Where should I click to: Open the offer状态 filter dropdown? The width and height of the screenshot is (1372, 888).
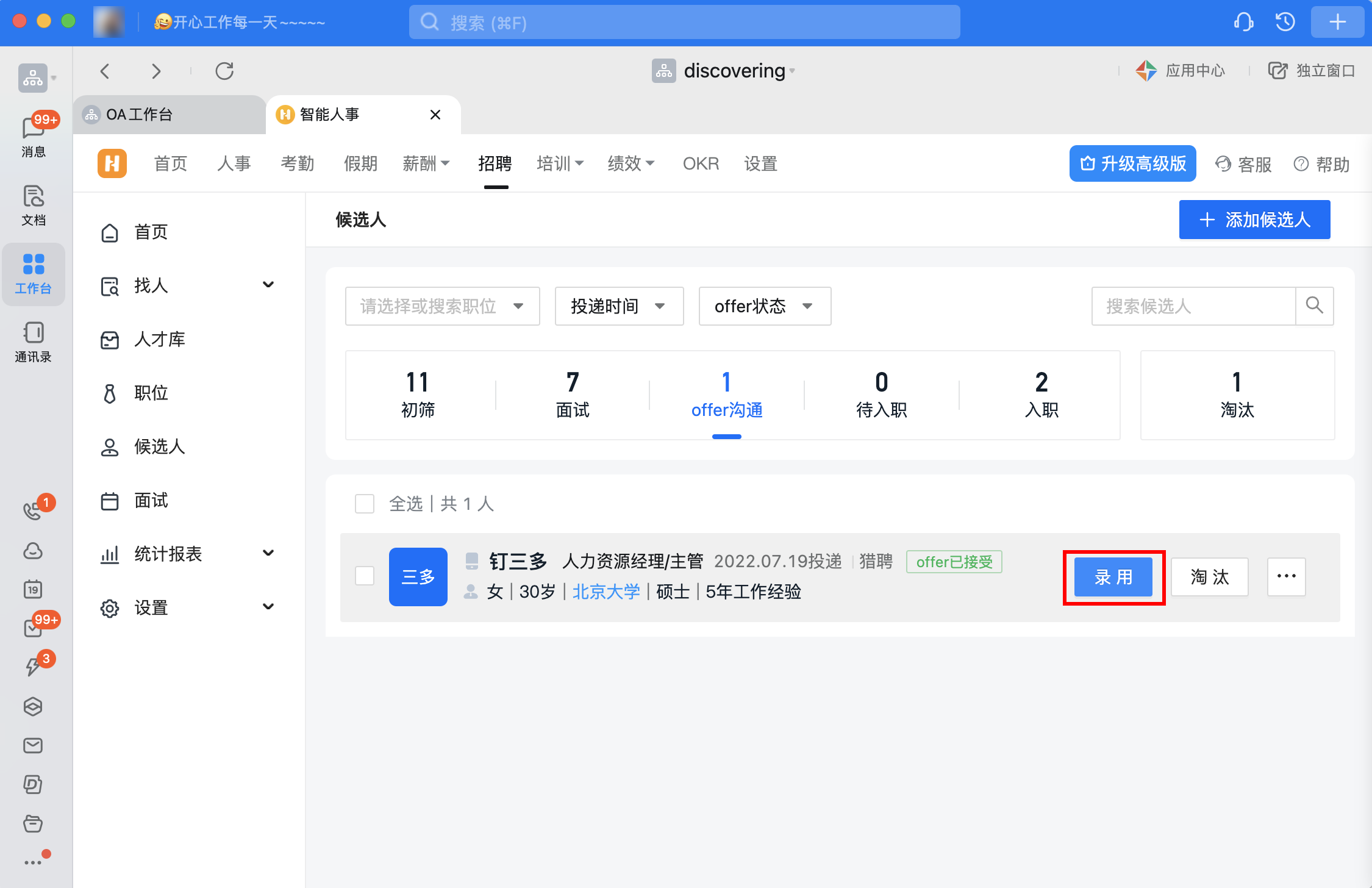click(764, 306)
